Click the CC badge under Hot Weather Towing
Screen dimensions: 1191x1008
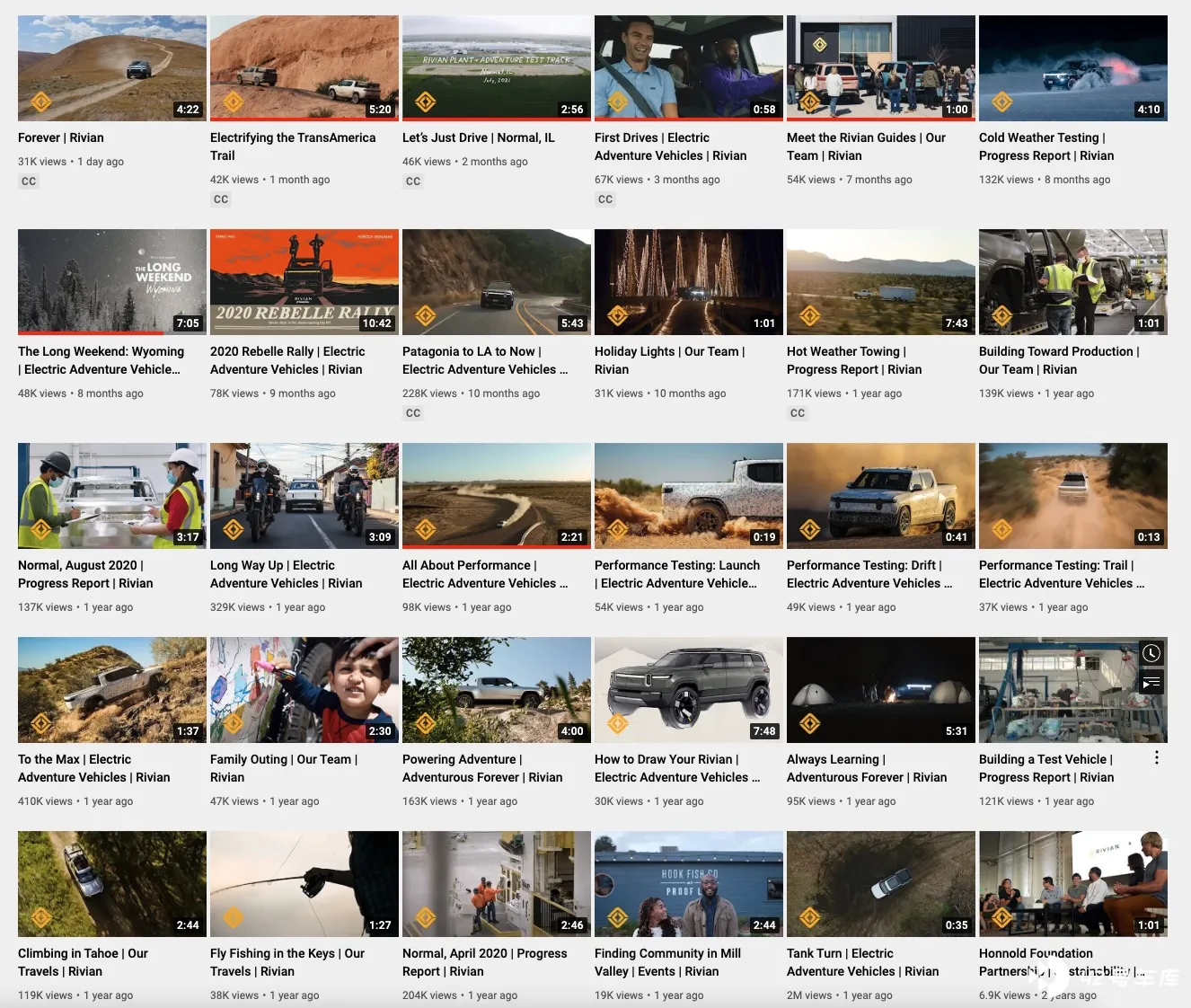coord(798,413)
